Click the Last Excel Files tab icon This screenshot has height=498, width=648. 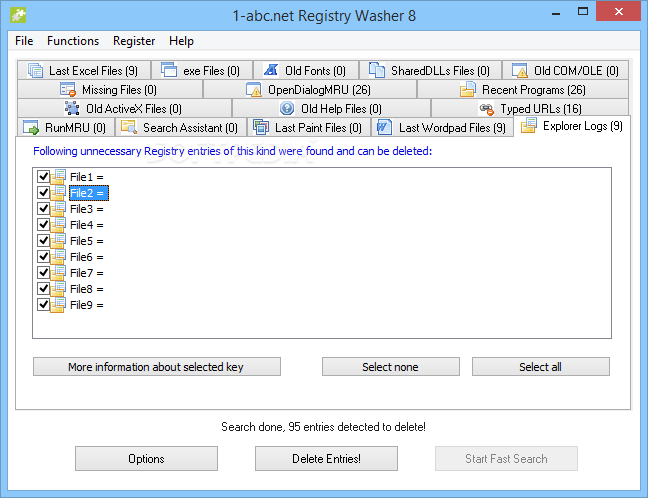click(x=36, y=70)
